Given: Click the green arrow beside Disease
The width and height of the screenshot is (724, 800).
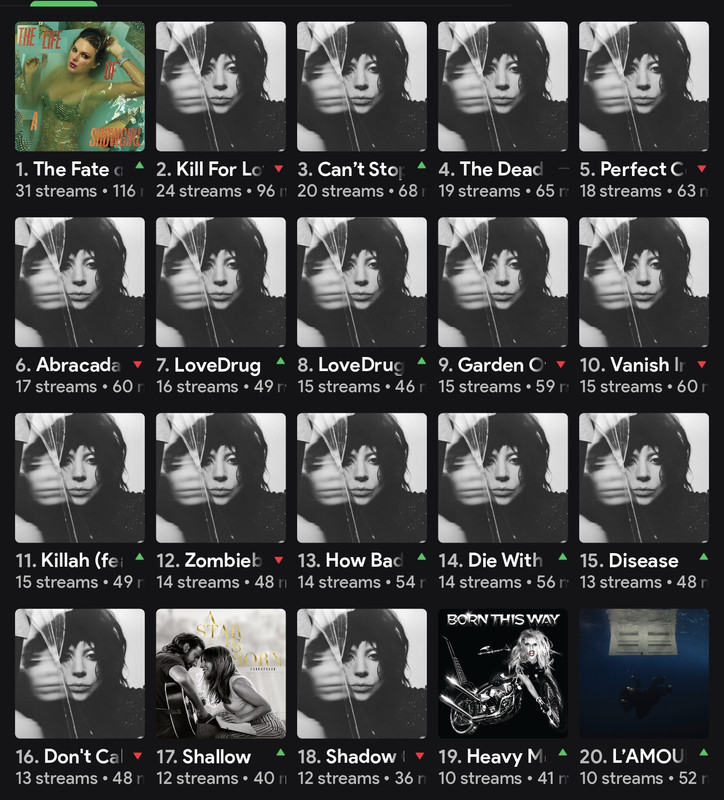Looking at the screenshot, I should coord(704,557).
